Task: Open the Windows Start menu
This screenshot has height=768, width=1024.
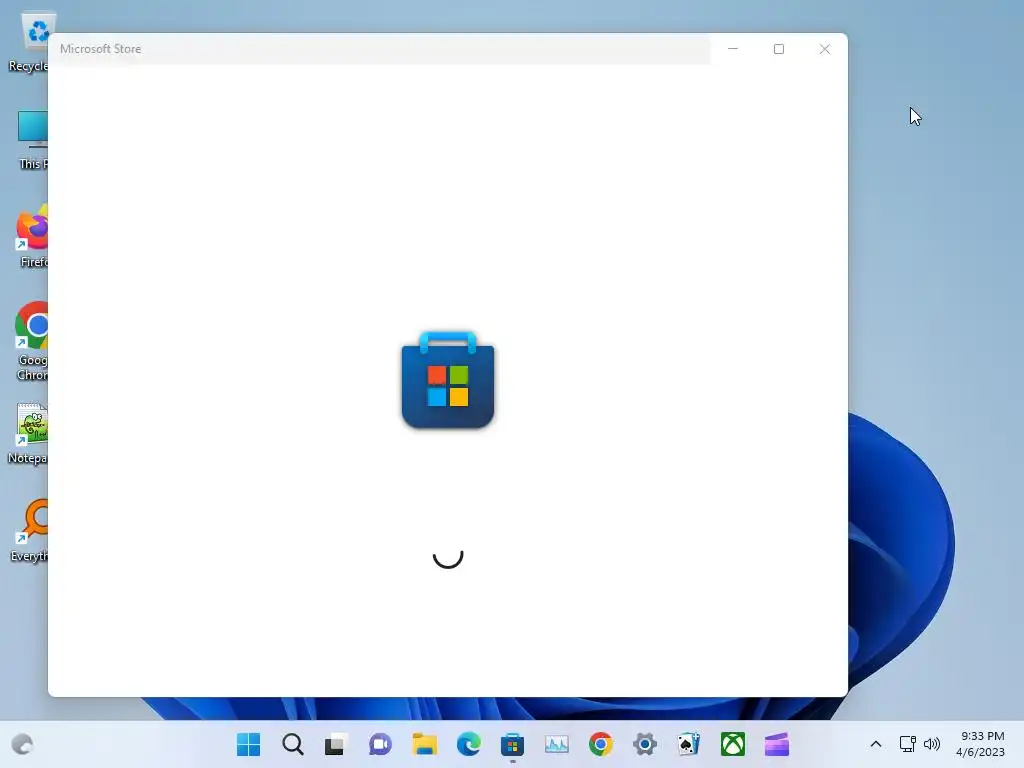Action: 248,744
